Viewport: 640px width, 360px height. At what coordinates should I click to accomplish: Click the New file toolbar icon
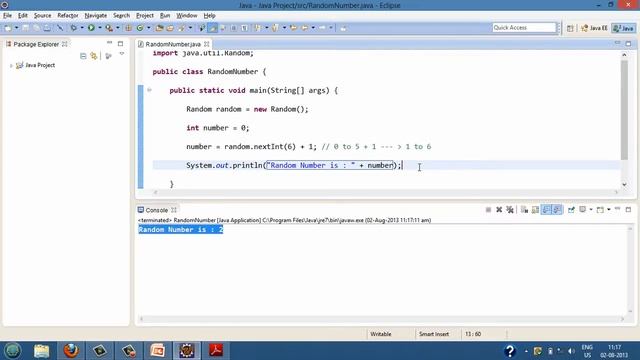click(x=8, y=28)
